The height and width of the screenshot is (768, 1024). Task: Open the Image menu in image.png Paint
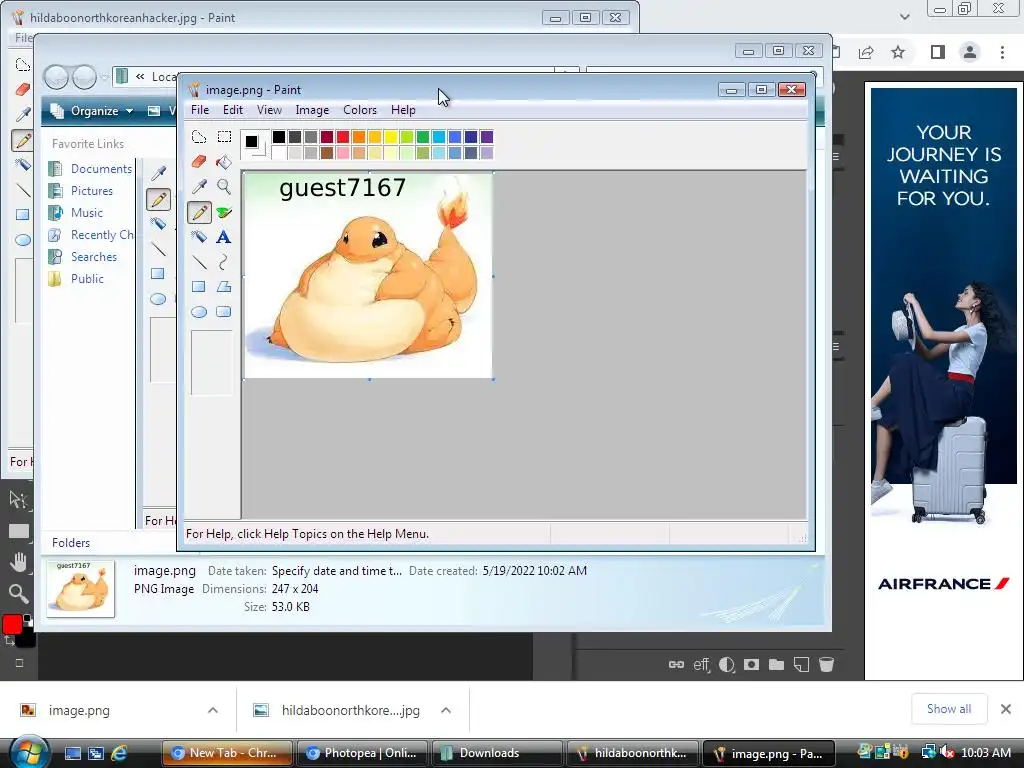pyautogui.click(x=312, y=110)
